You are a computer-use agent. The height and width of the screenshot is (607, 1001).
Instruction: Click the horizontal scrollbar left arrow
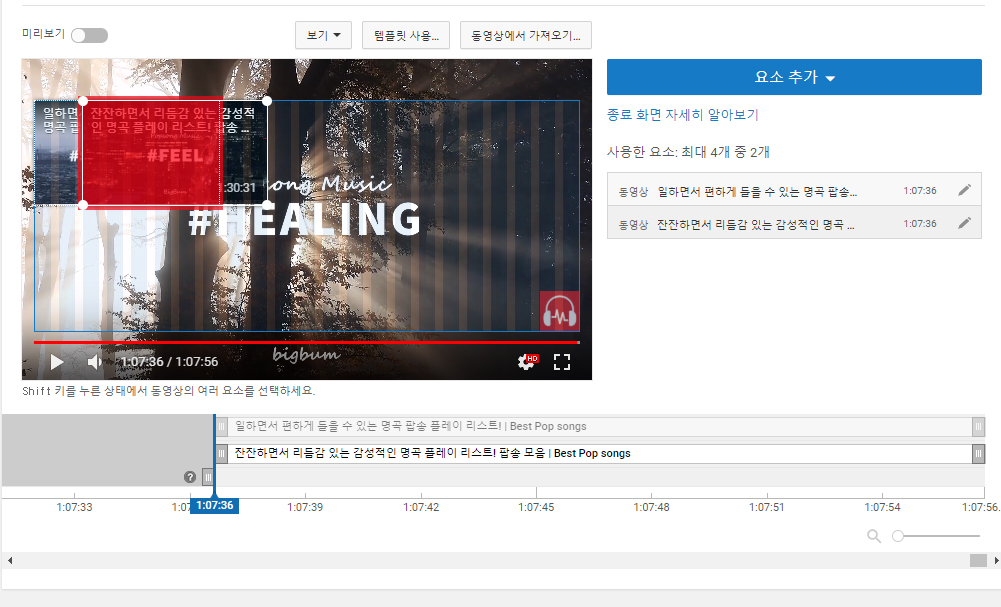pos(10,560)
